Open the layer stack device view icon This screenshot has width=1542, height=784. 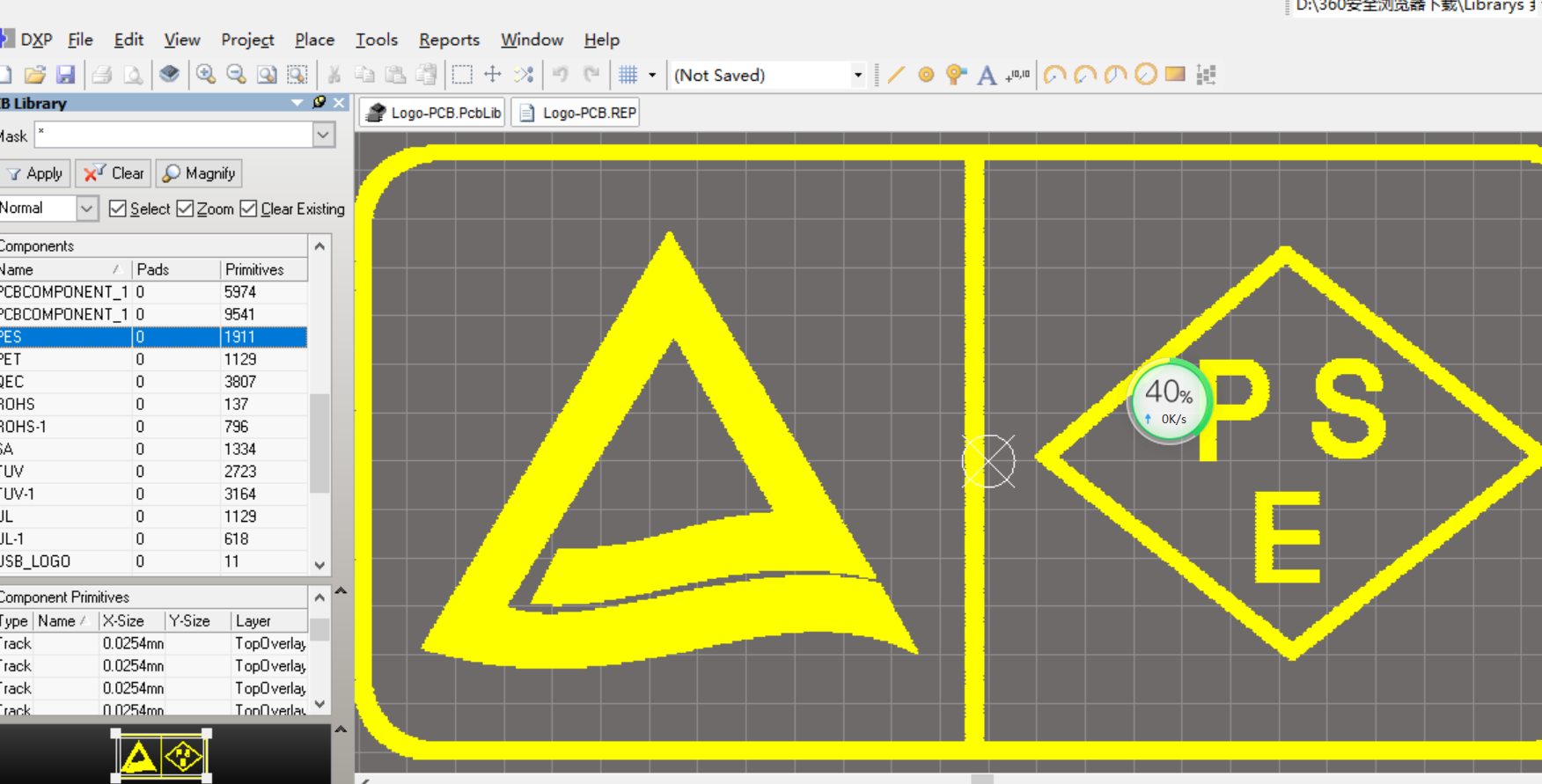pyautogui.click(x=169, y=75)
